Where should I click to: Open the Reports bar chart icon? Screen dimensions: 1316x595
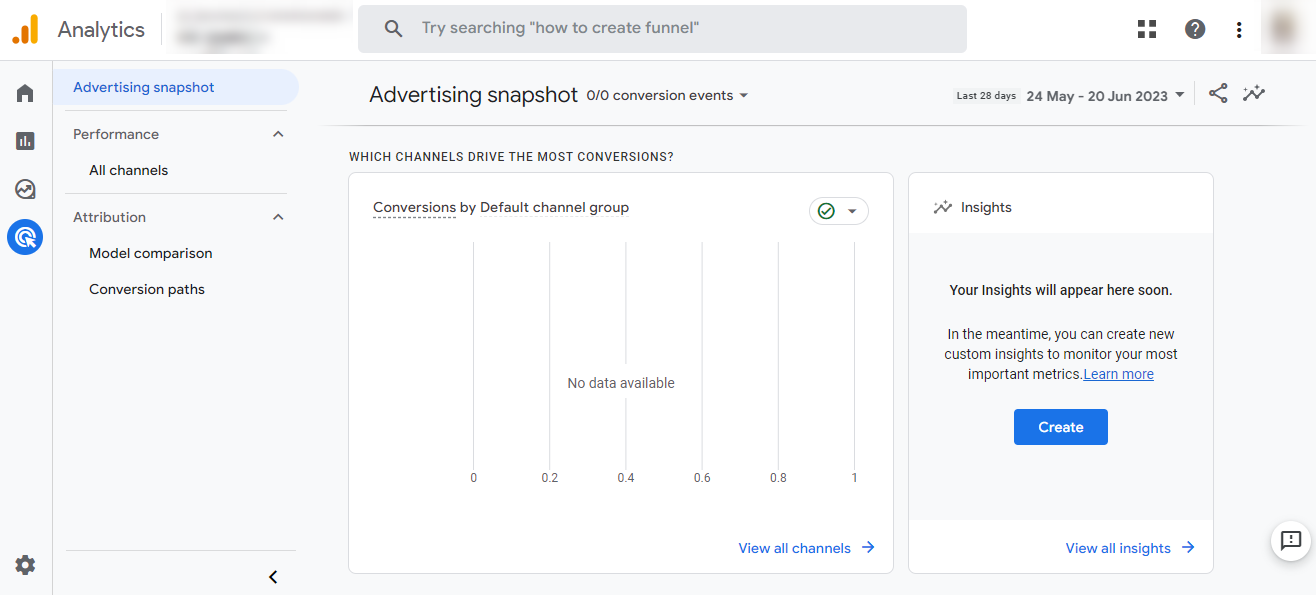(25, 141)
